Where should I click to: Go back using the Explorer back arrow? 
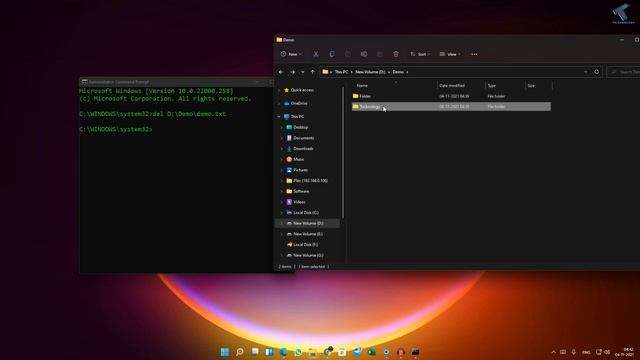coord(281,72)
